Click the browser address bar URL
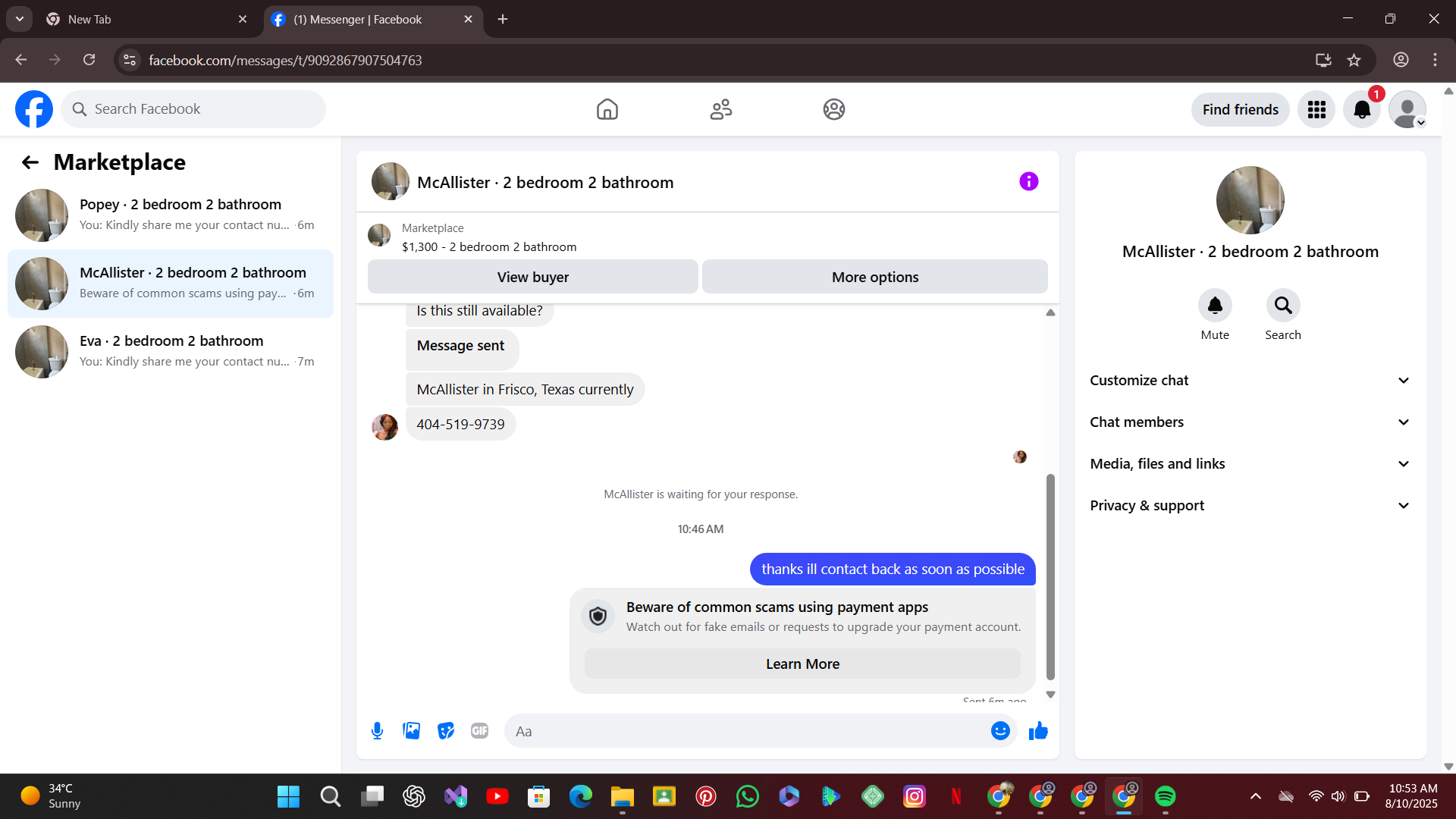This screenshot has width=1456, height=819. [x=285, y=60]
